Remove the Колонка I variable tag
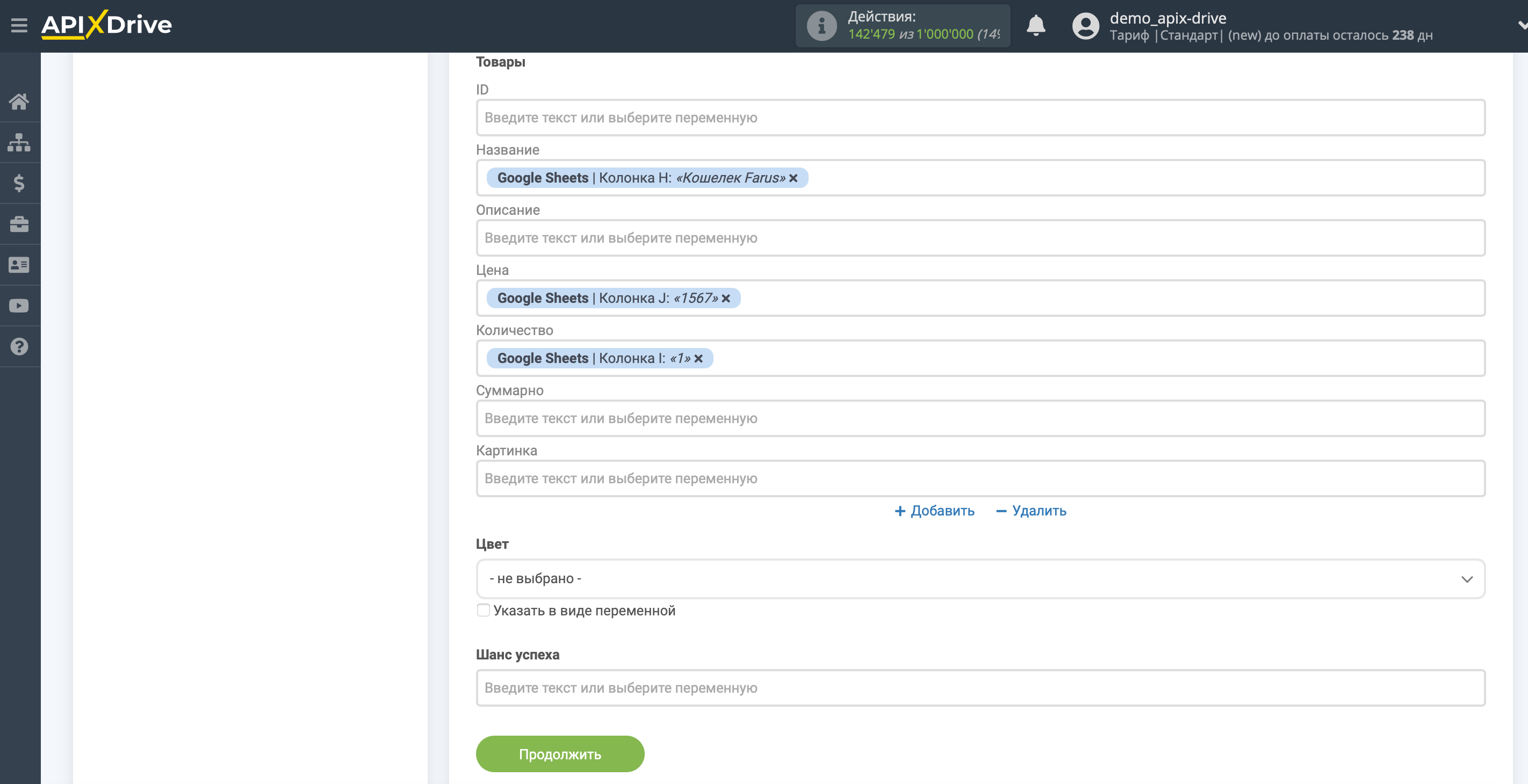 [698, 358]
